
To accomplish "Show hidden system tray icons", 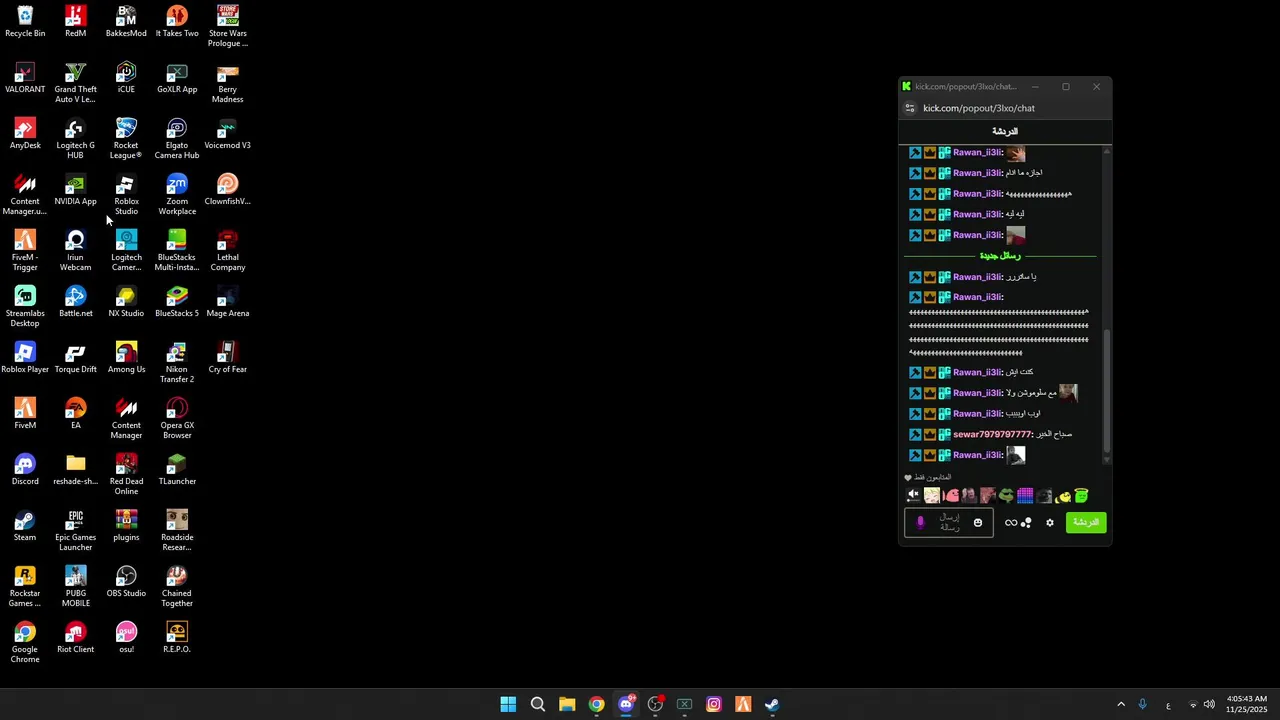I will click(1121, 705).
